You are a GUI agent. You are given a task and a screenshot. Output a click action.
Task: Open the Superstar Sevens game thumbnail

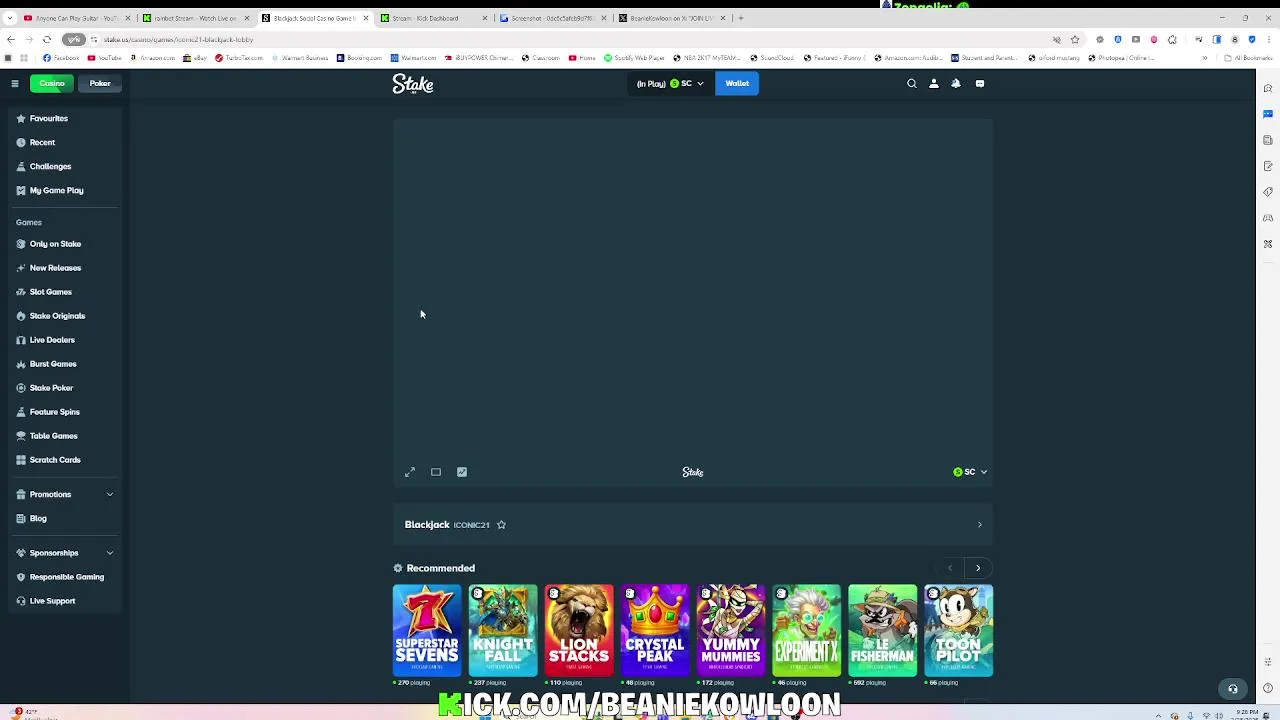[427, 631]
